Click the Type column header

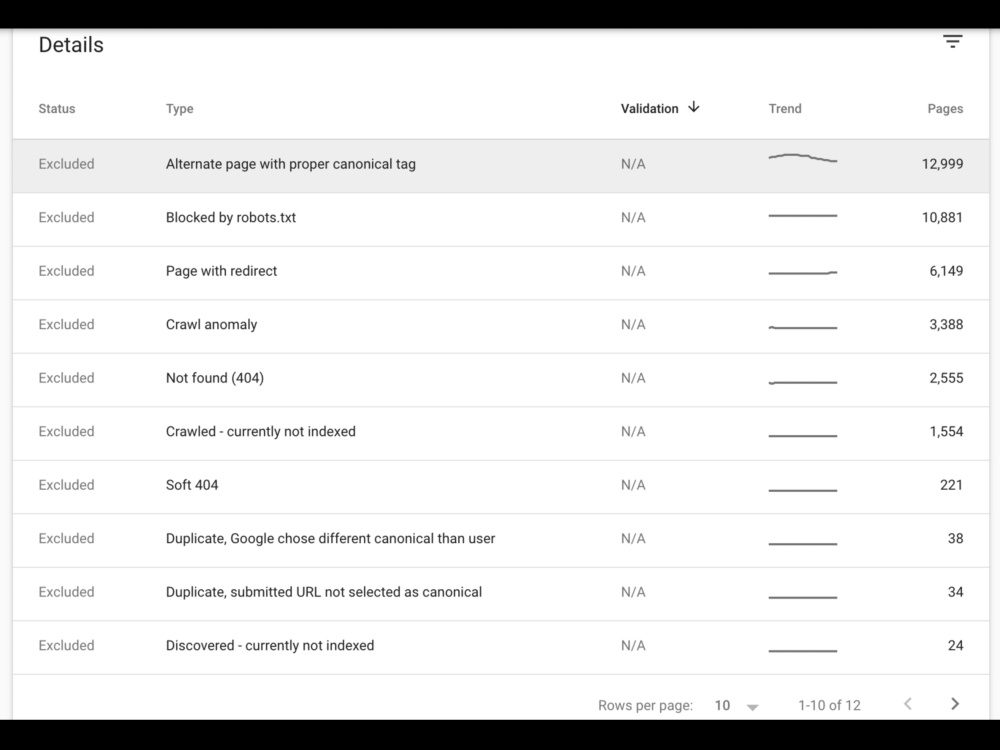(179, 108)
